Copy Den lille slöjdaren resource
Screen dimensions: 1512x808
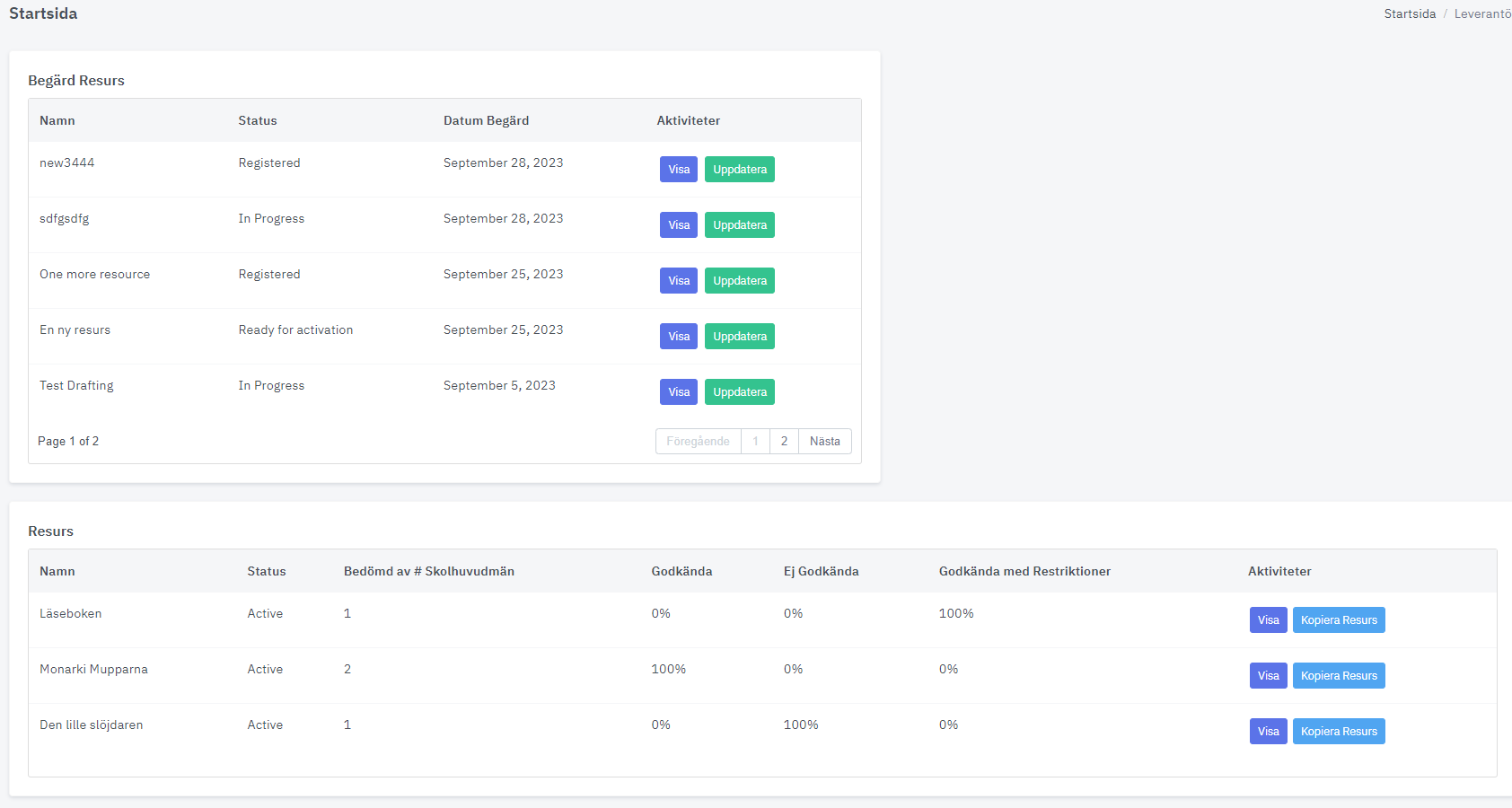click(x=1339, y=732)
